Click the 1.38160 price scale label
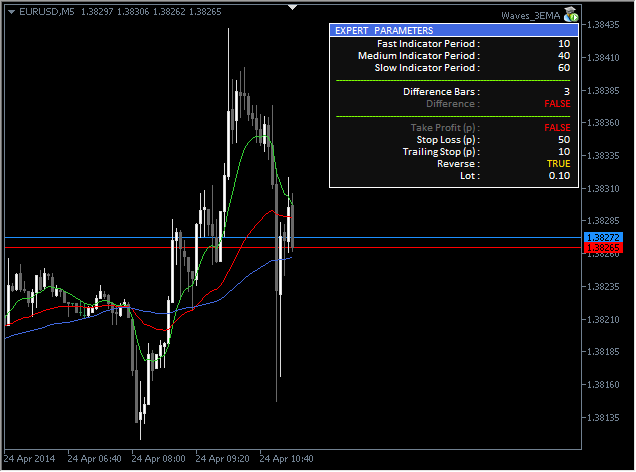636x472 pixels. point(603,384)
